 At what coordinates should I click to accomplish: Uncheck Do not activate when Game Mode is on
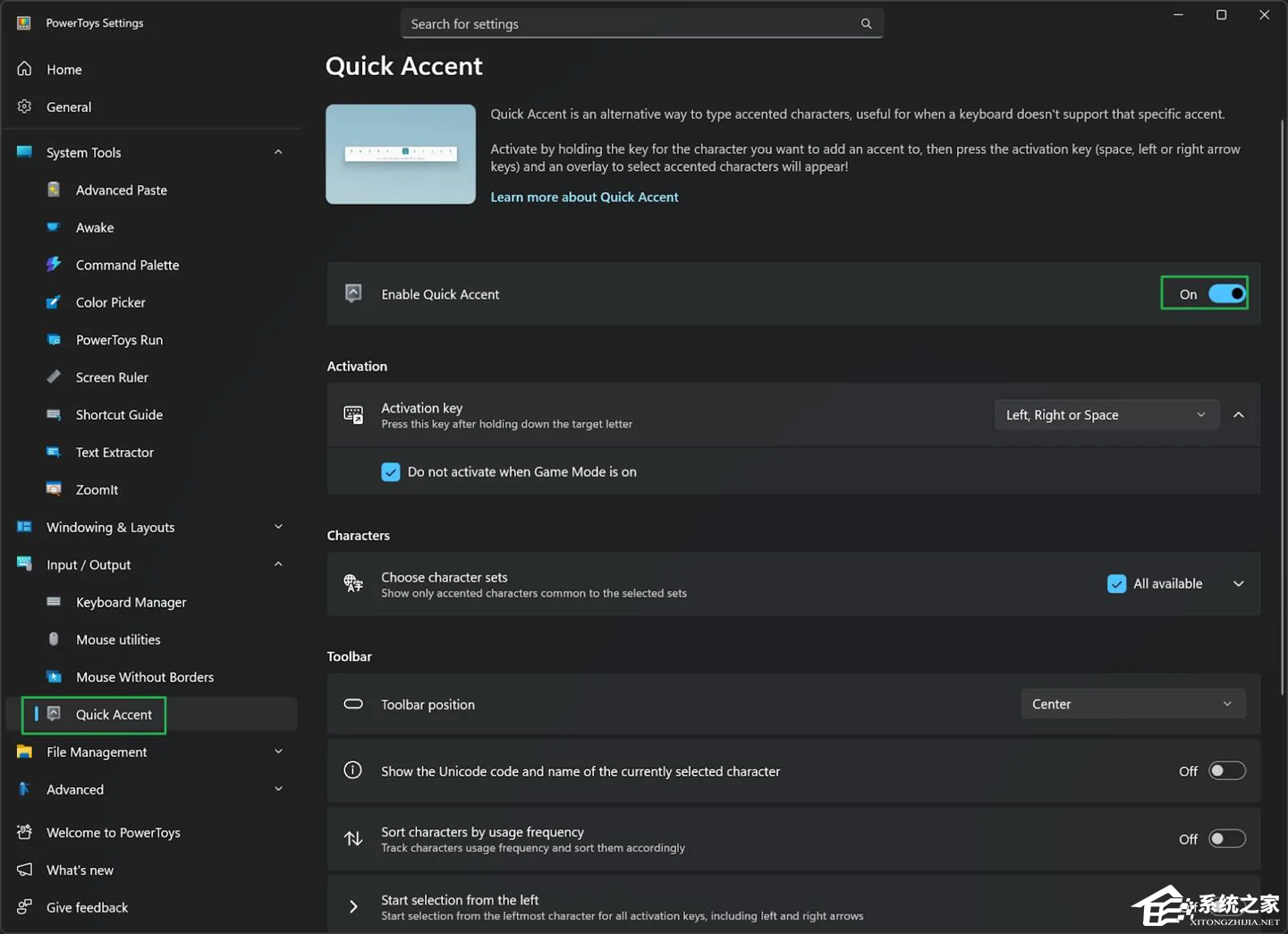(391, 472)
